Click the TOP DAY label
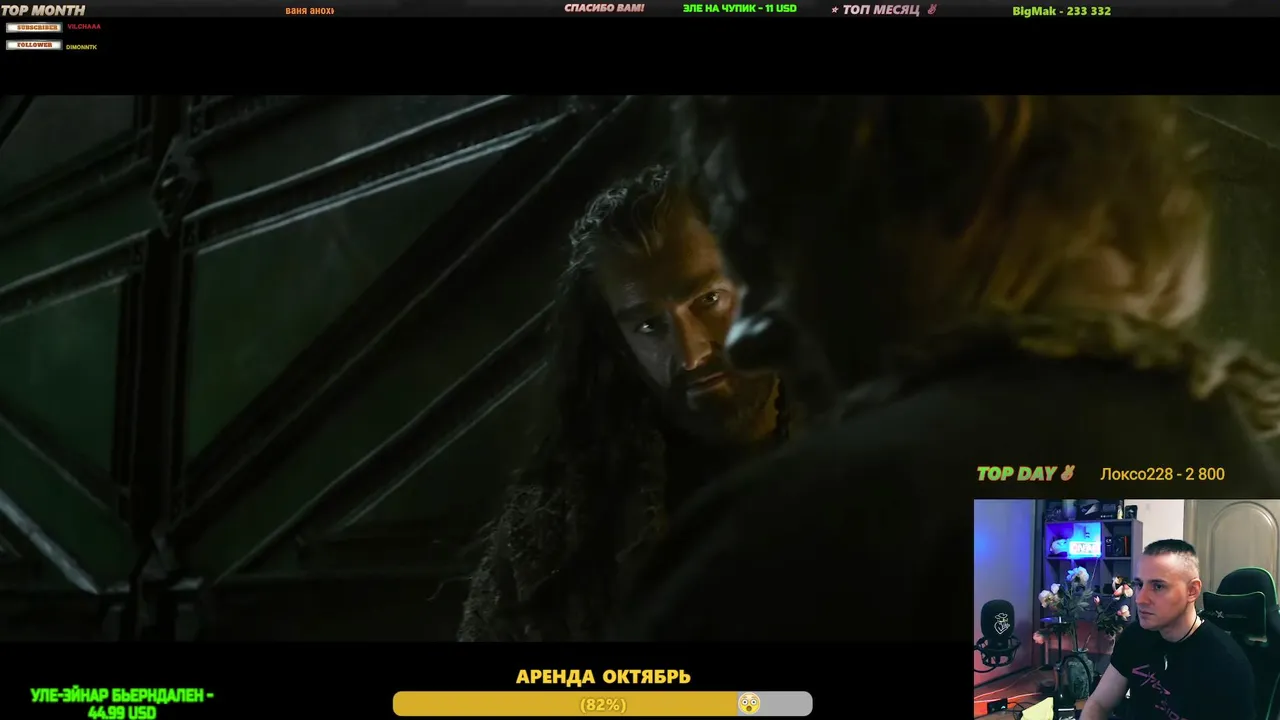1280x720 pixels. coord(1016,474)
